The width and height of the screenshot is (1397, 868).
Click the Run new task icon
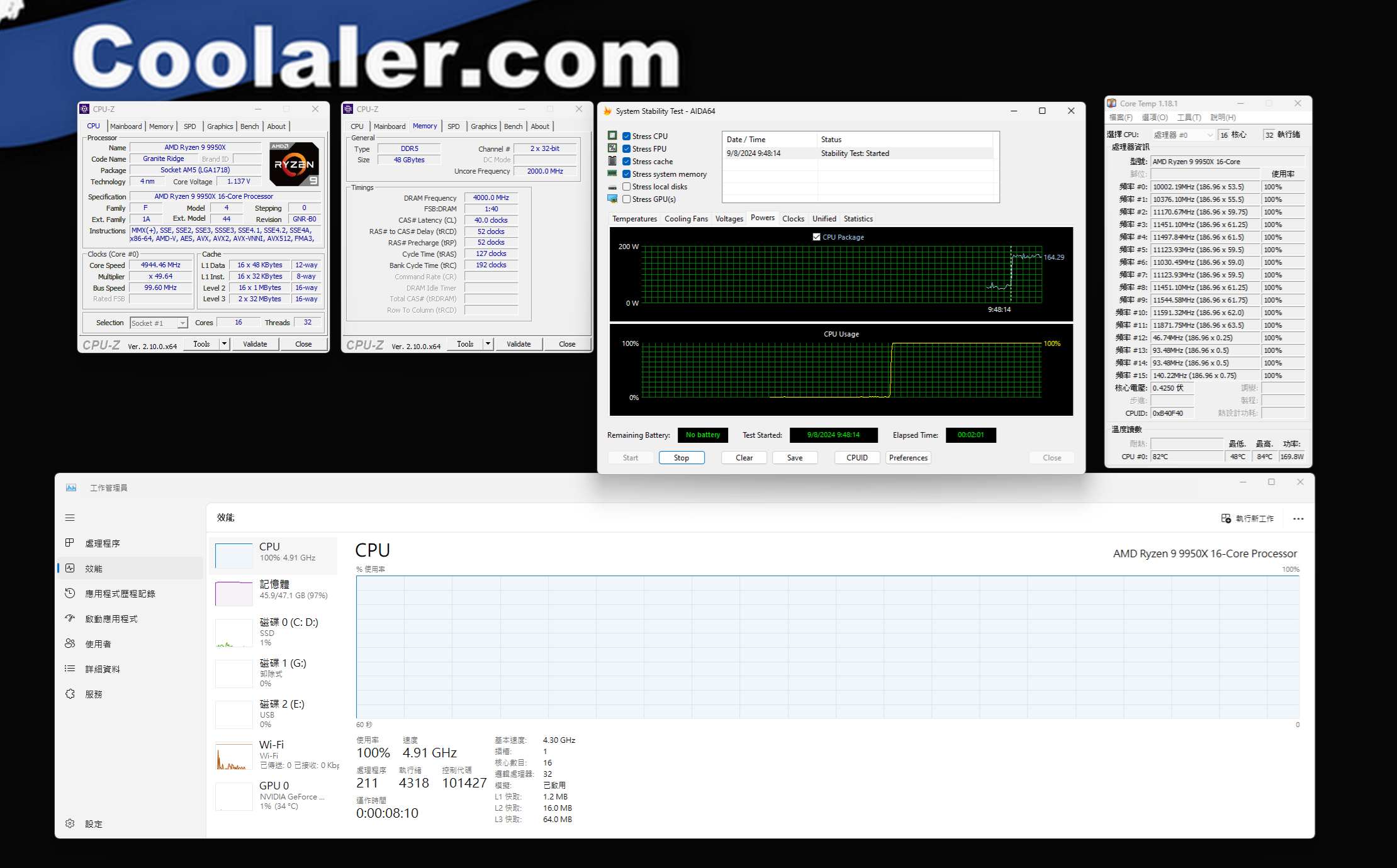1226,518
